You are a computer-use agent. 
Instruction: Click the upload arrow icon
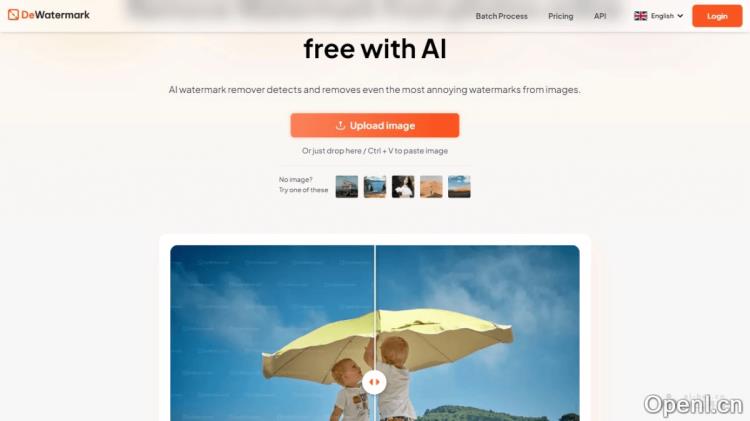tap(340, 125)
